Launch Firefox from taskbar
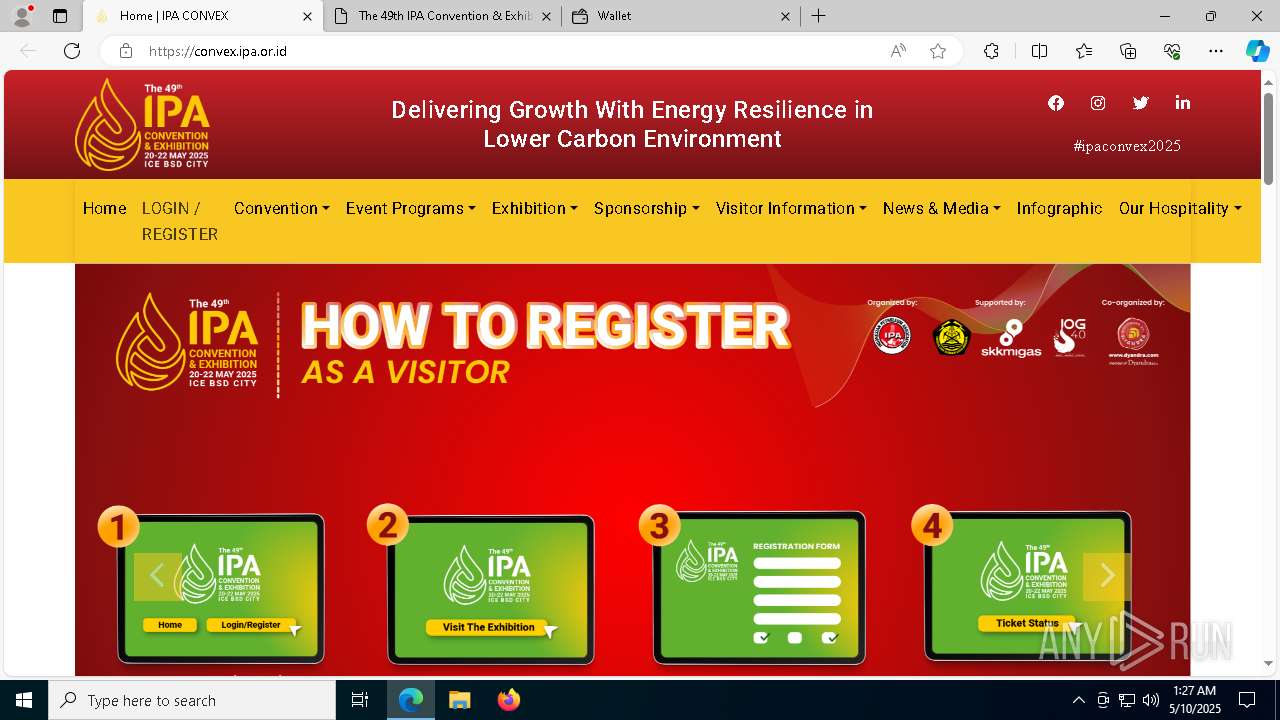This screenshot has height=720, width=1280. [508, 700]
